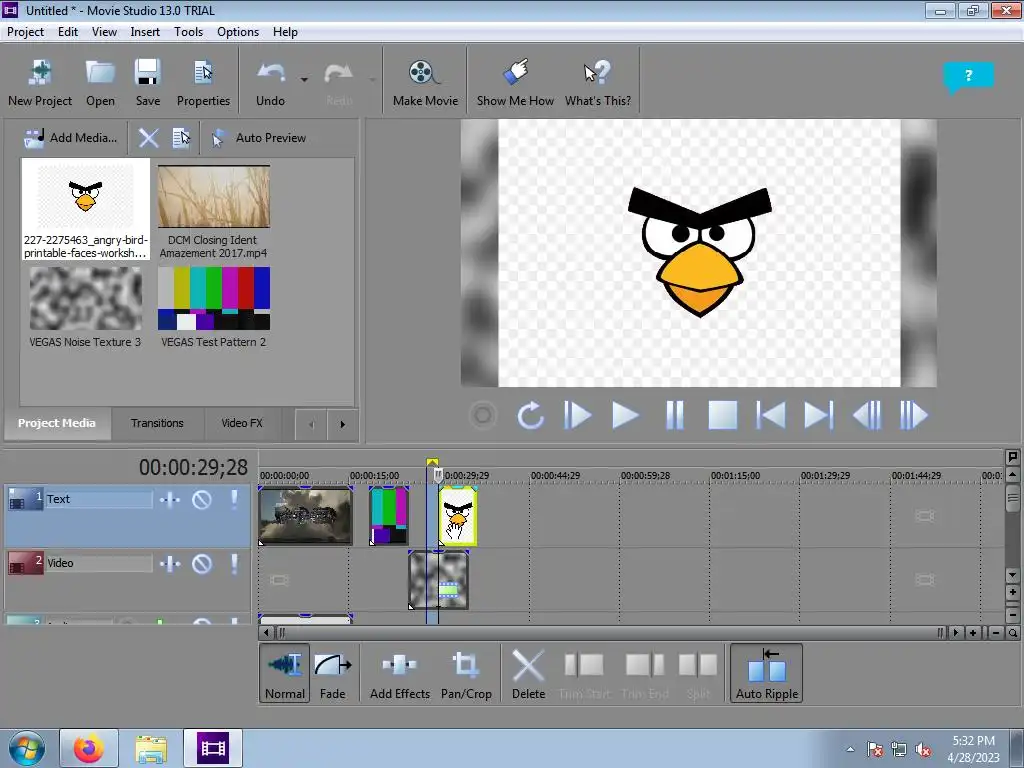Select the Fade tool
Viewport: 1024px width, 768px height.
click(x=332, y=673)
